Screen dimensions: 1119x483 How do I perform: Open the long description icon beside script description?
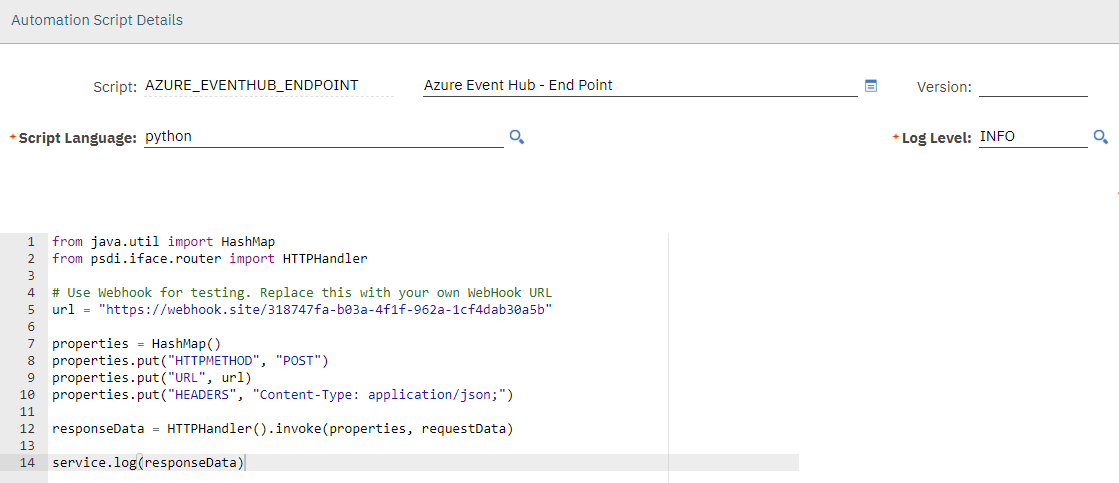pyautogui.click(x=871, y=86)
